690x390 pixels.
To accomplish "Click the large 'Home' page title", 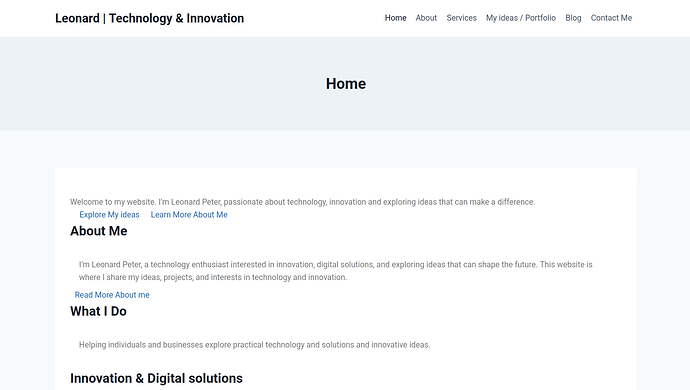I will click(x=346, y=84).
